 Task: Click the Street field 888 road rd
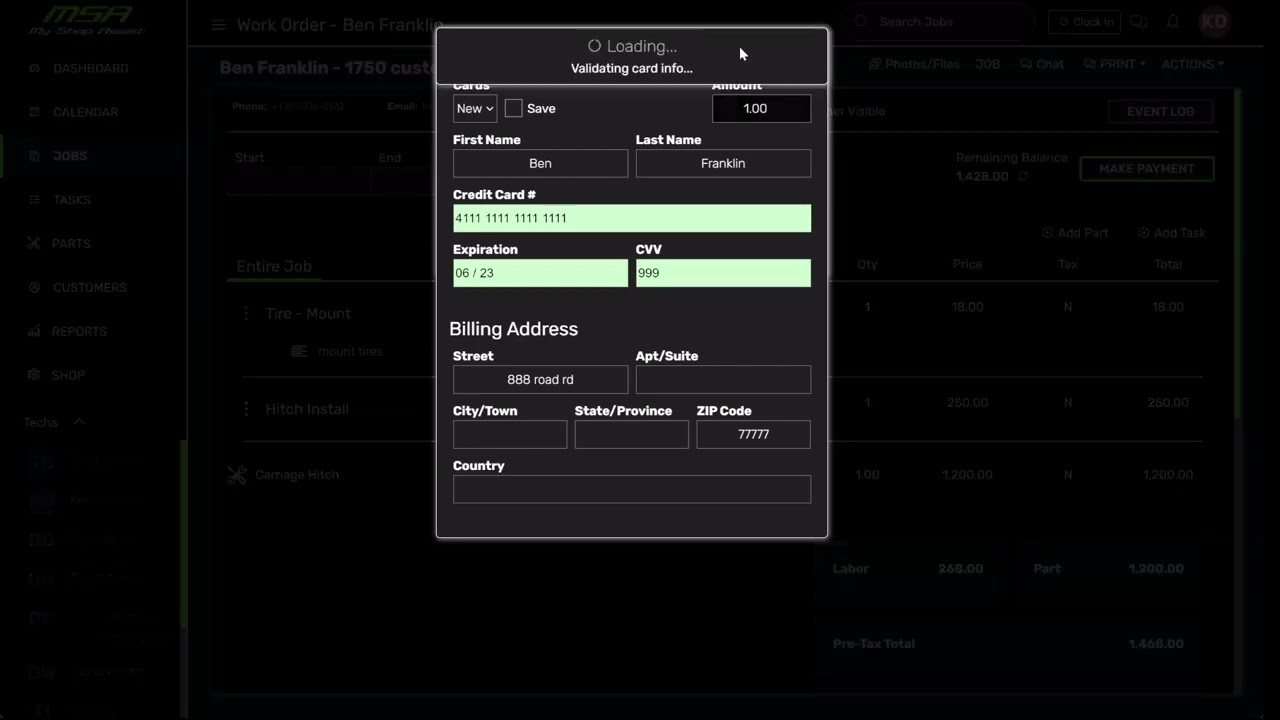[540, 379]
